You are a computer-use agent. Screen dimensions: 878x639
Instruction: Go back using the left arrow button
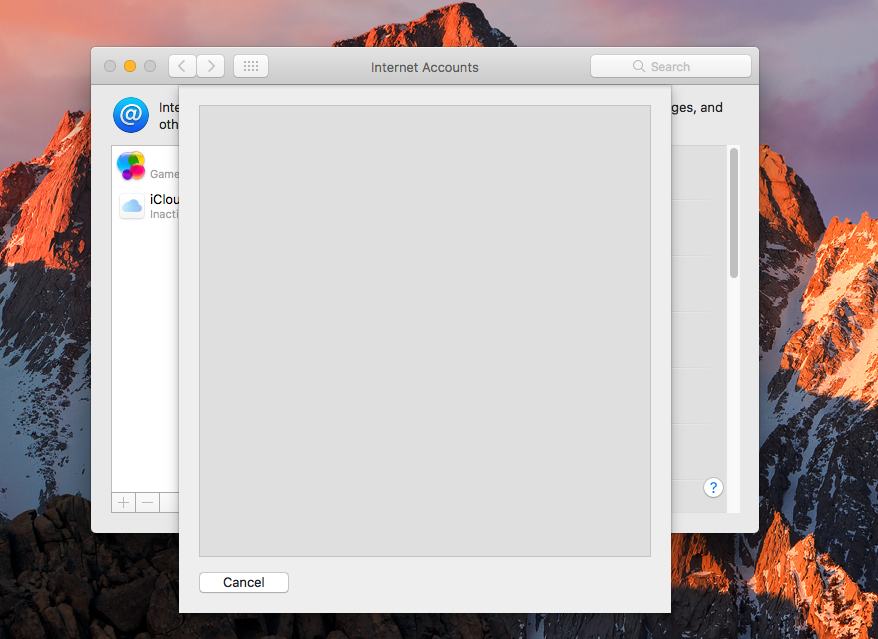[x=182, y=67]
